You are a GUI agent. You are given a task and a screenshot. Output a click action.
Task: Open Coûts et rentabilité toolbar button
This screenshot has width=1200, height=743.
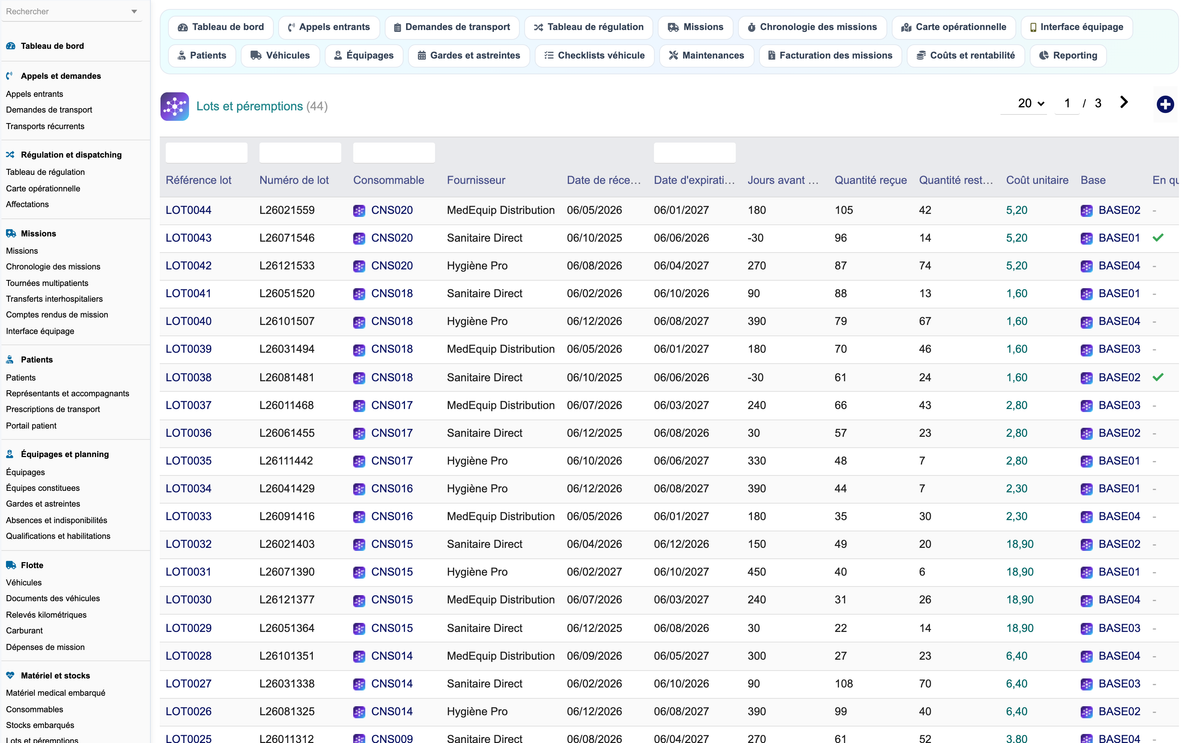click(x=965, y=55)
